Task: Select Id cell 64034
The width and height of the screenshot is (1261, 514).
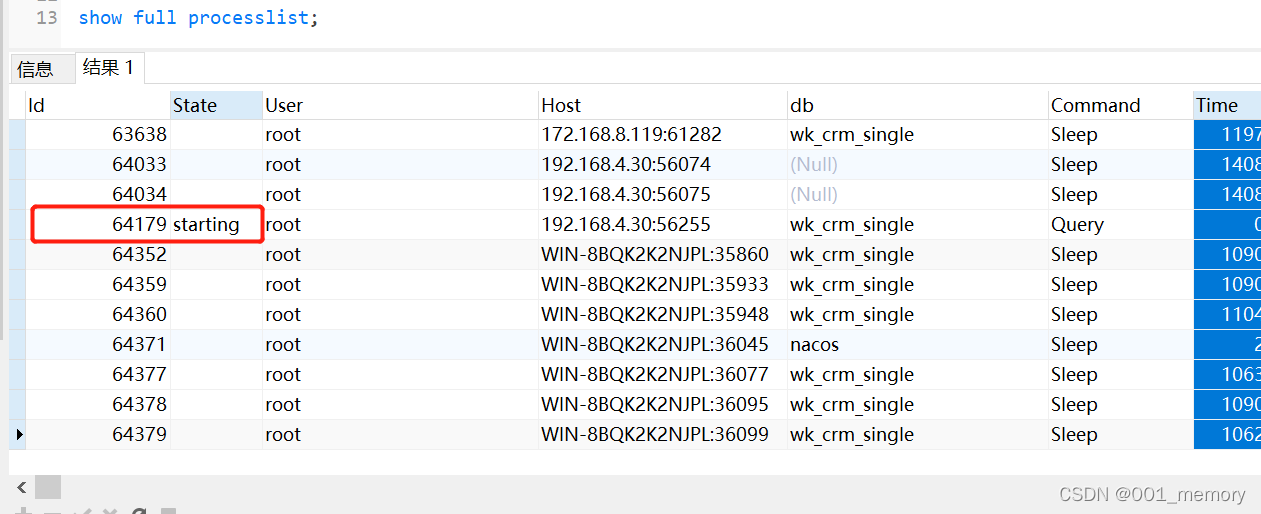Action: pos(98,194)
